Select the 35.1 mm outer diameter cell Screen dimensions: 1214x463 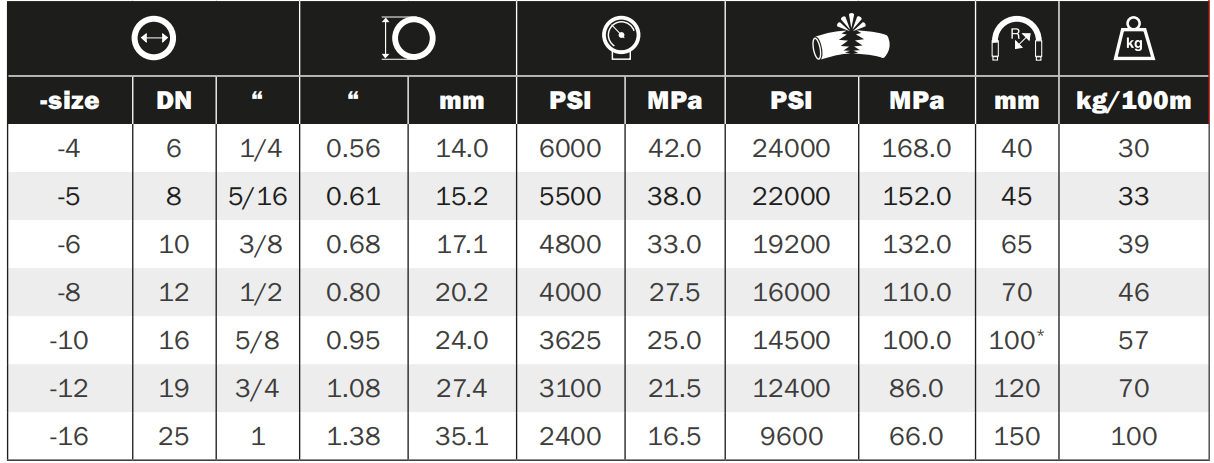point(462,437)
